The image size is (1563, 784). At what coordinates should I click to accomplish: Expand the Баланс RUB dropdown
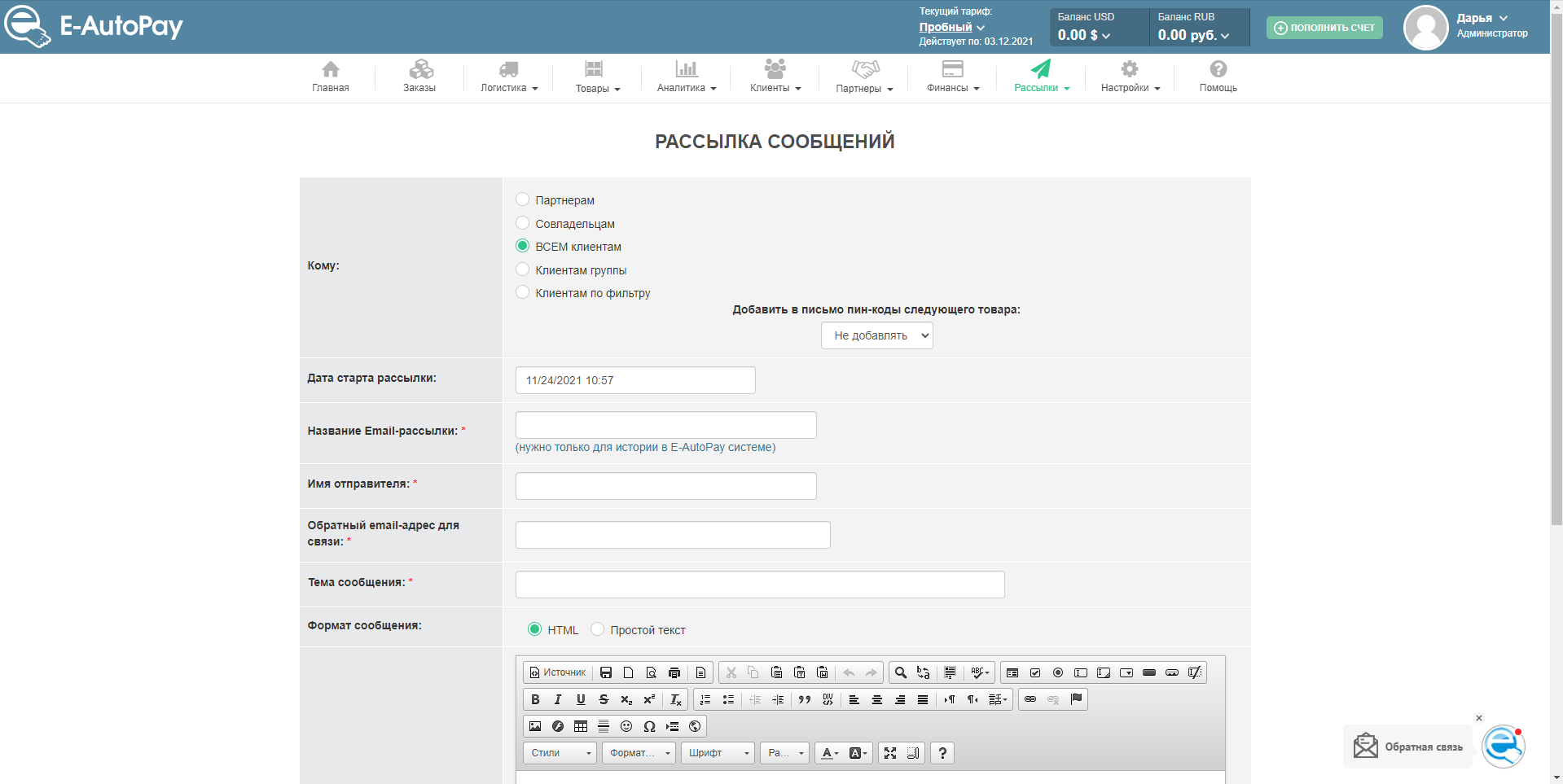pyautogui.click(x=1193, y=35)
